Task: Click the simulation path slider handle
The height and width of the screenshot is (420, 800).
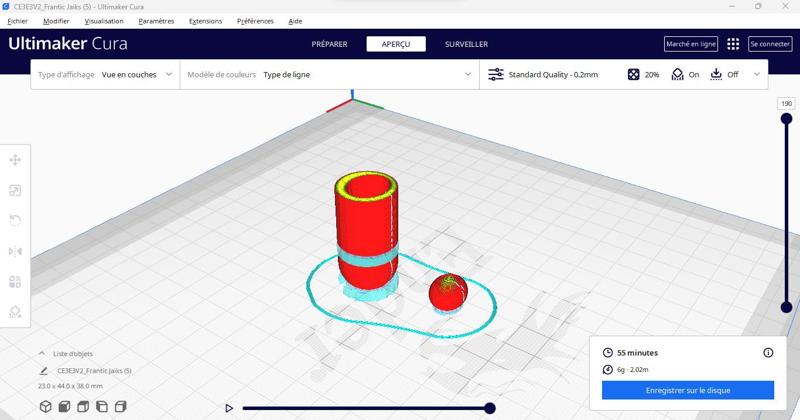Action: [490, 408]
